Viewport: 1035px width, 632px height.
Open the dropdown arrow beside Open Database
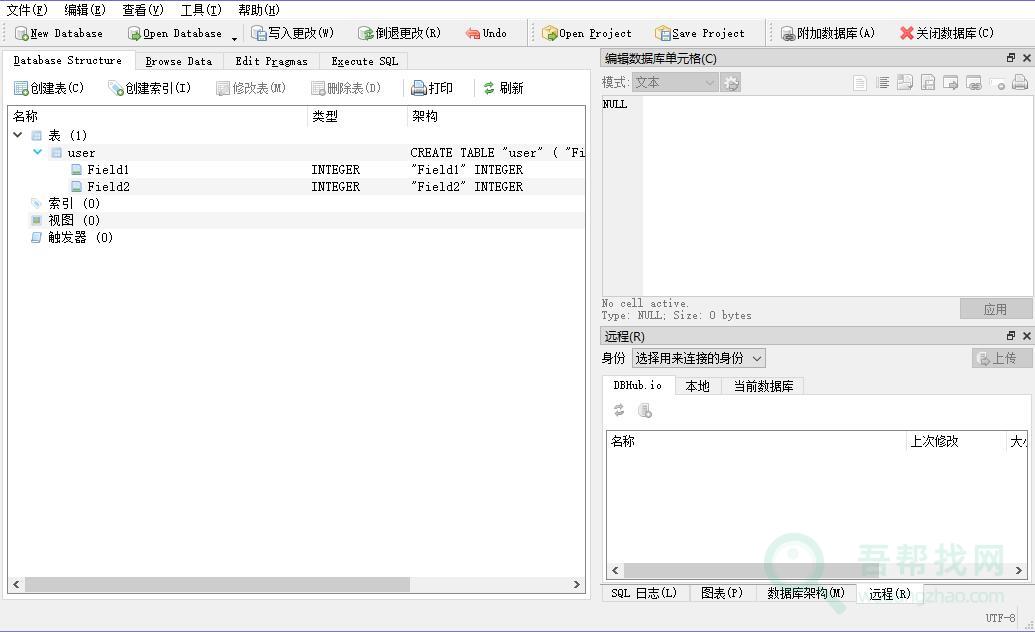234,37
